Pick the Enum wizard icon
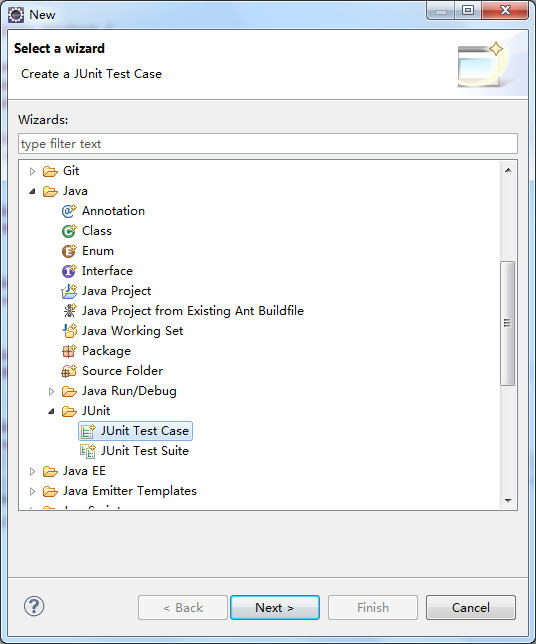Viewport: 536px width, 644px height. tap(69, 251)
